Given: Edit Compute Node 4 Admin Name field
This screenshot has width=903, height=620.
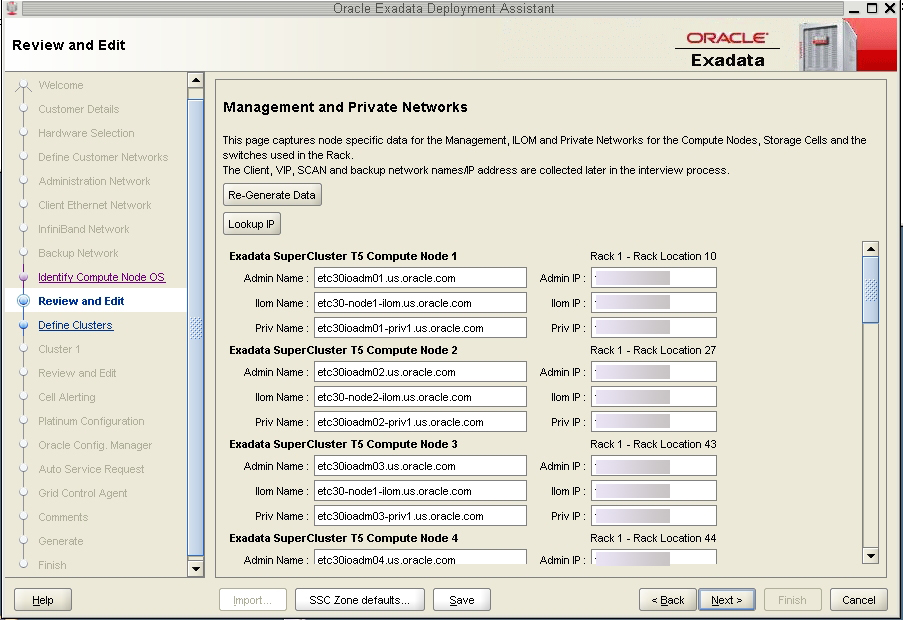Looking at the screenshot, I should coord(420,557).
